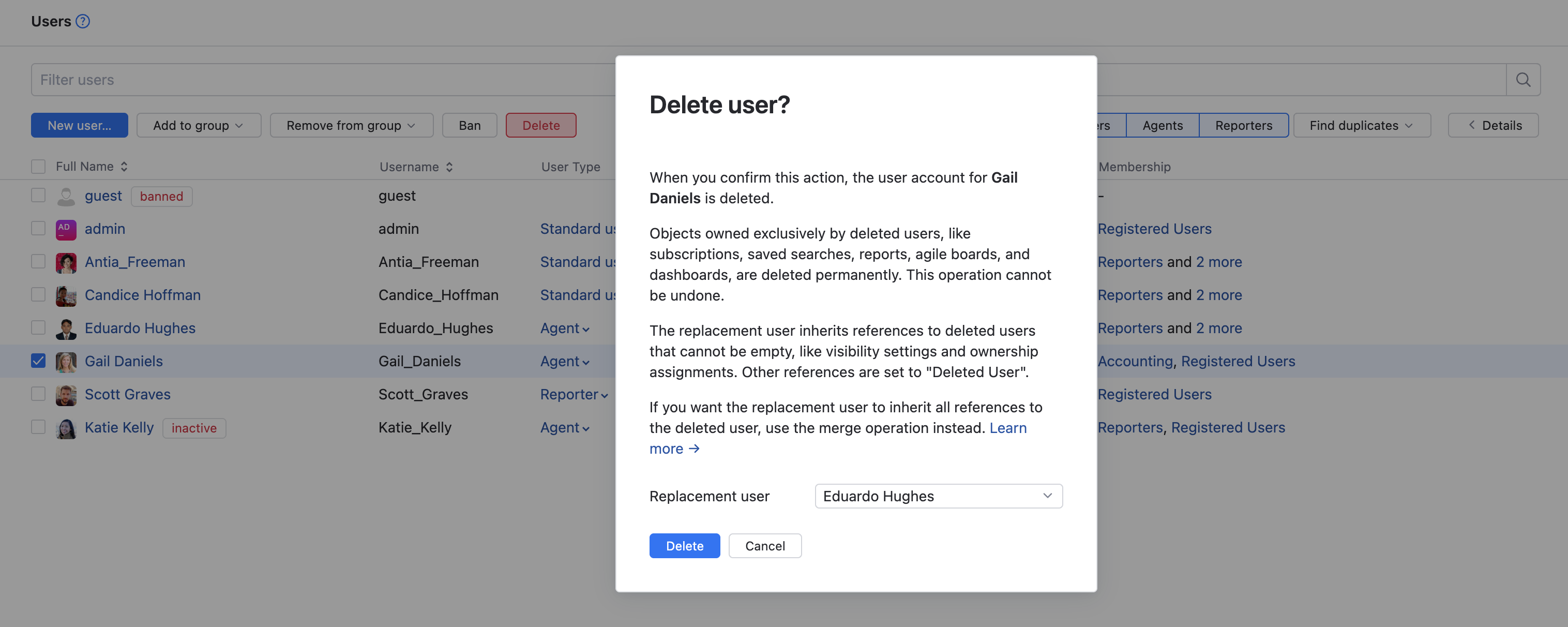This screenshot has width=1568, height=627.
Task: Sort by Username column arrows
Action: 449,167
